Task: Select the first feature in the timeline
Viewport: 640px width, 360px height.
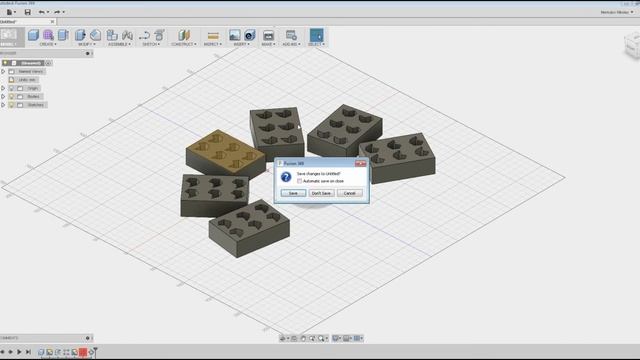Action: (x=41, y=352)
